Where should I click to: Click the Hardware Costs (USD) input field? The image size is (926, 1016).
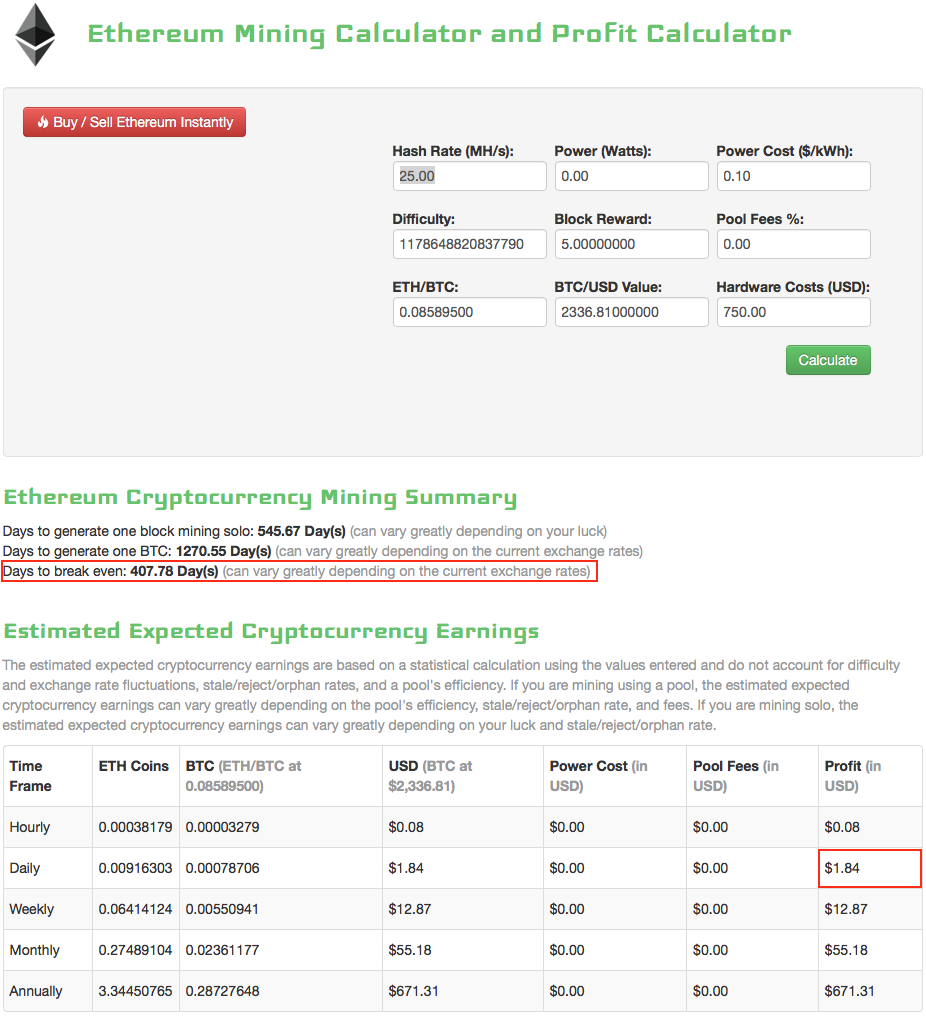[x=793, y=312]
